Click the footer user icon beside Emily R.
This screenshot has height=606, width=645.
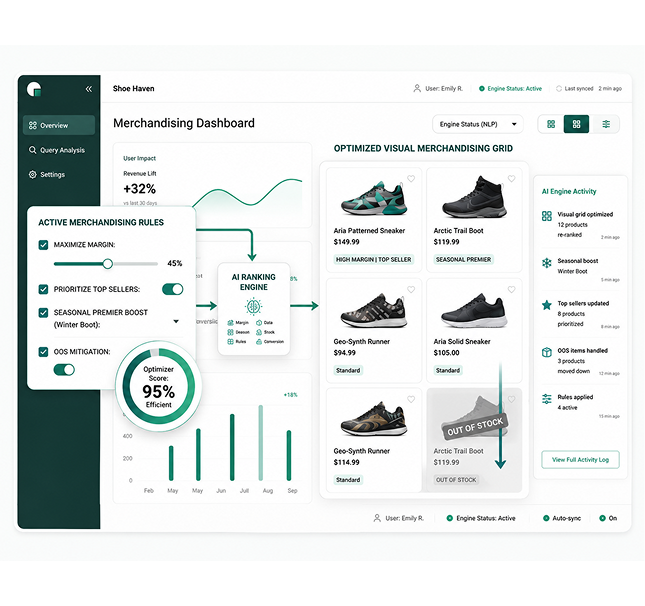[377, 518]
